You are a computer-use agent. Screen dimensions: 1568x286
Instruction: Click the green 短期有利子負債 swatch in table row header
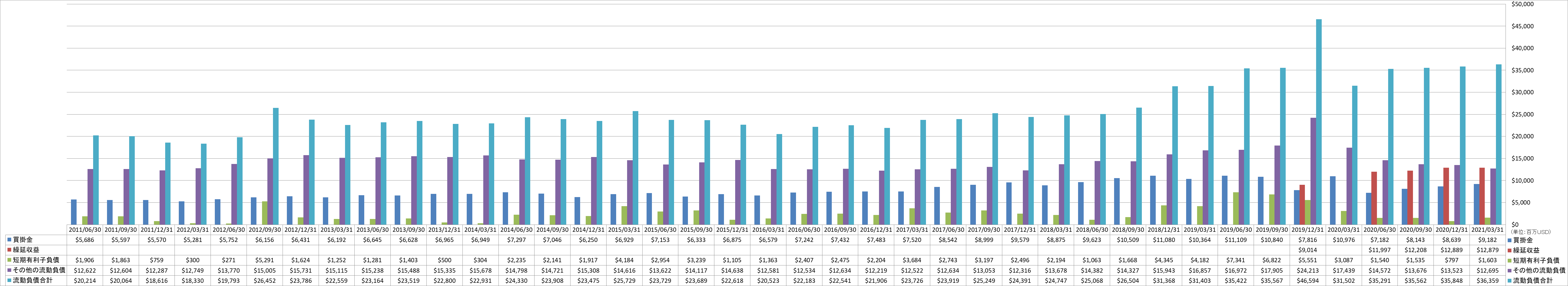point(10,260)
